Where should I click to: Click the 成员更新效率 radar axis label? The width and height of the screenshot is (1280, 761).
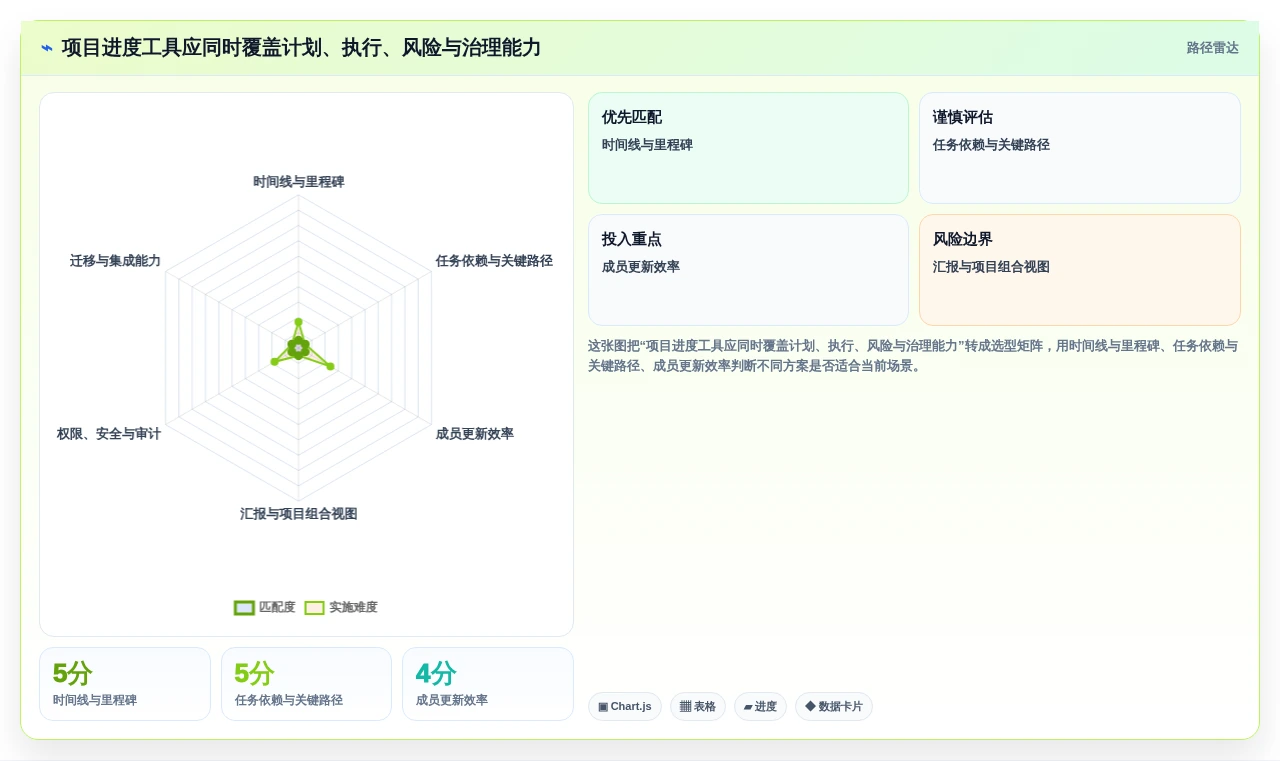[x=474, y=434]
